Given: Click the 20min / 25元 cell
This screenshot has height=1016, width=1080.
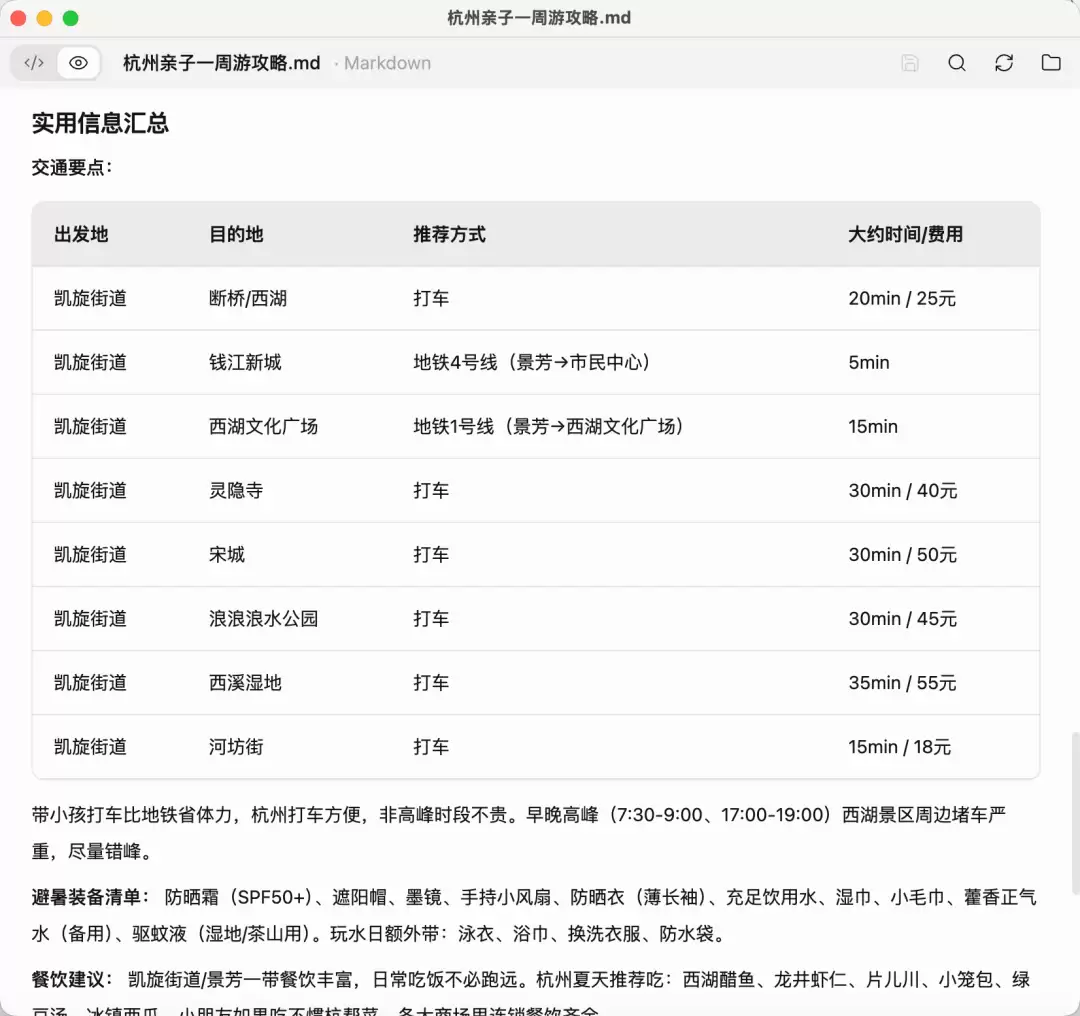Looking at the screenshot, I should [x=902, y=298].
